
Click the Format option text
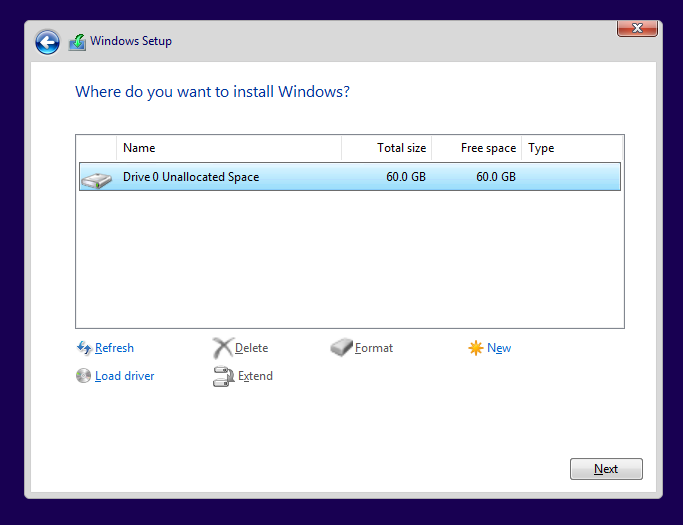(x=374, y=348)
